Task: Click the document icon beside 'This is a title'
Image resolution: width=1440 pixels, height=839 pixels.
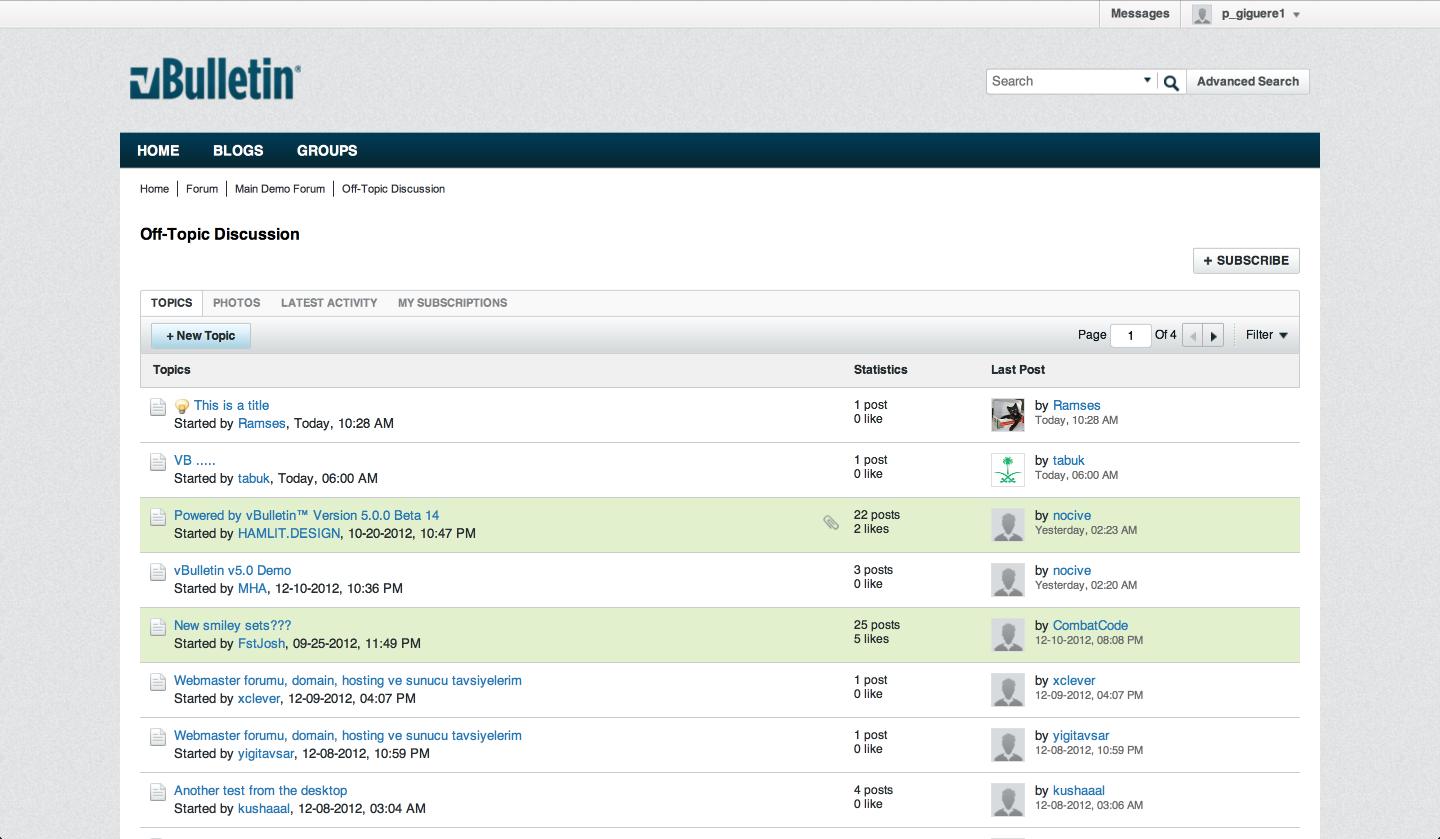Action: tap(158, 407)
